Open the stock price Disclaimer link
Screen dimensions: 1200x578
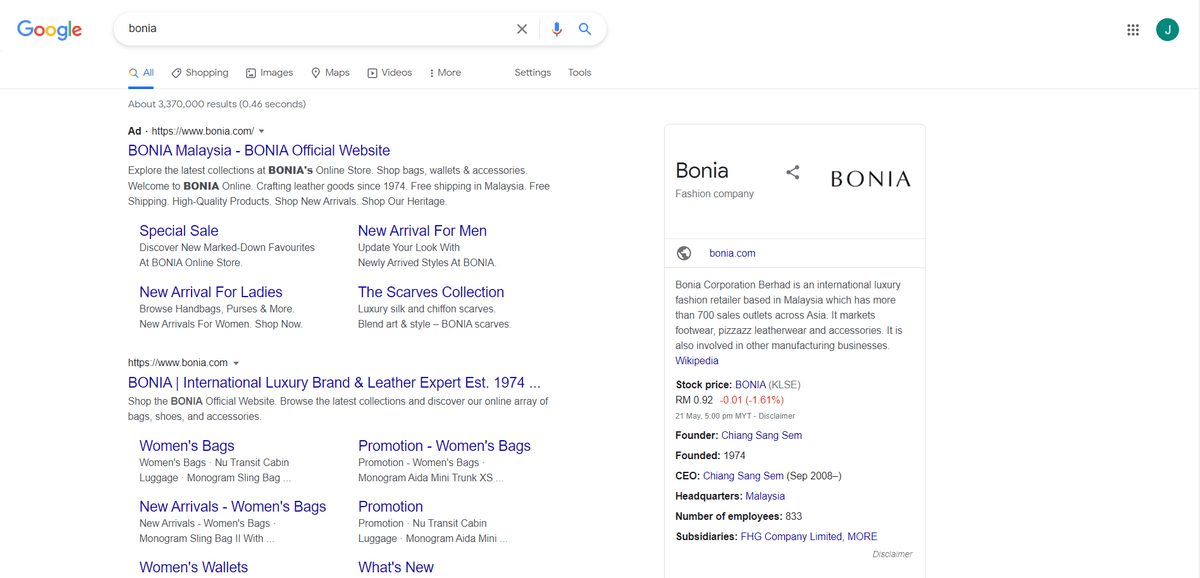[x=776, y=416]
